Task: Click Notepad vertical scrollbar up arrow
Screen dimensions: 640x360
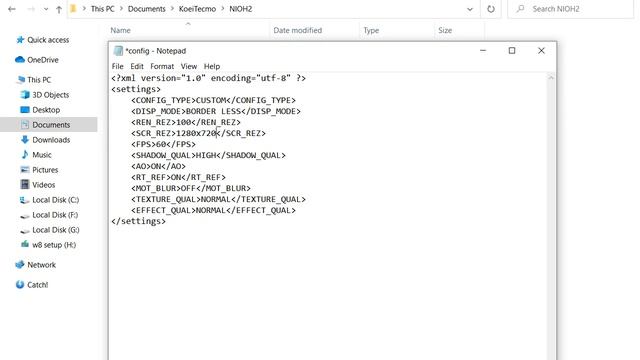Action: [x=551, y=78]
